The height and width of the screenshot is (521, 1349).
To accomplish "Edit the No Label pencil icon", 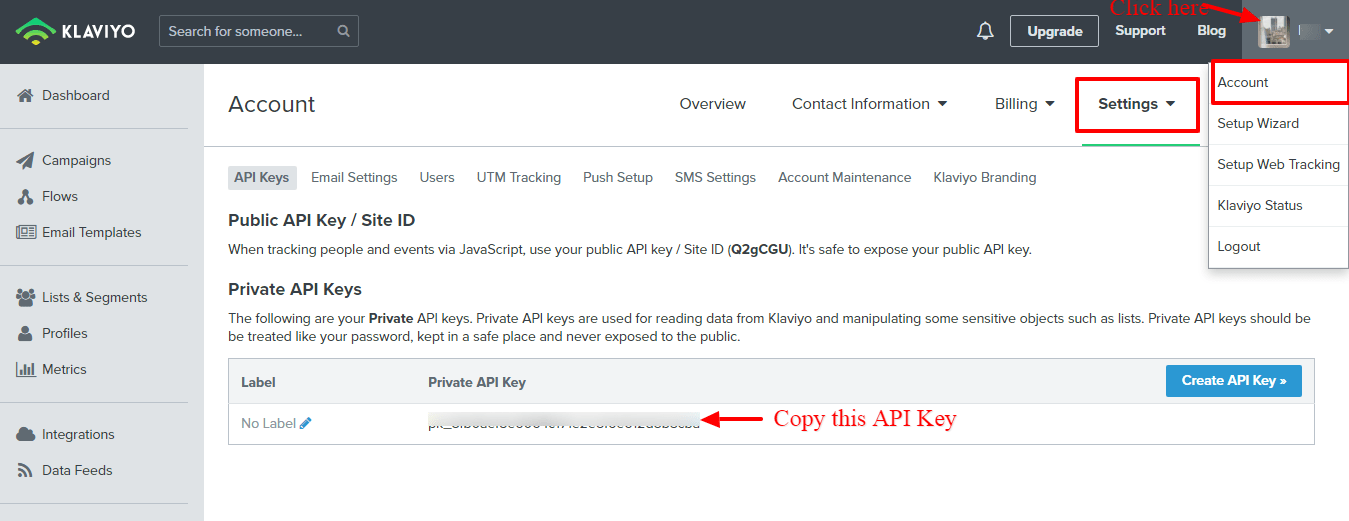I will tap(306, 423).
